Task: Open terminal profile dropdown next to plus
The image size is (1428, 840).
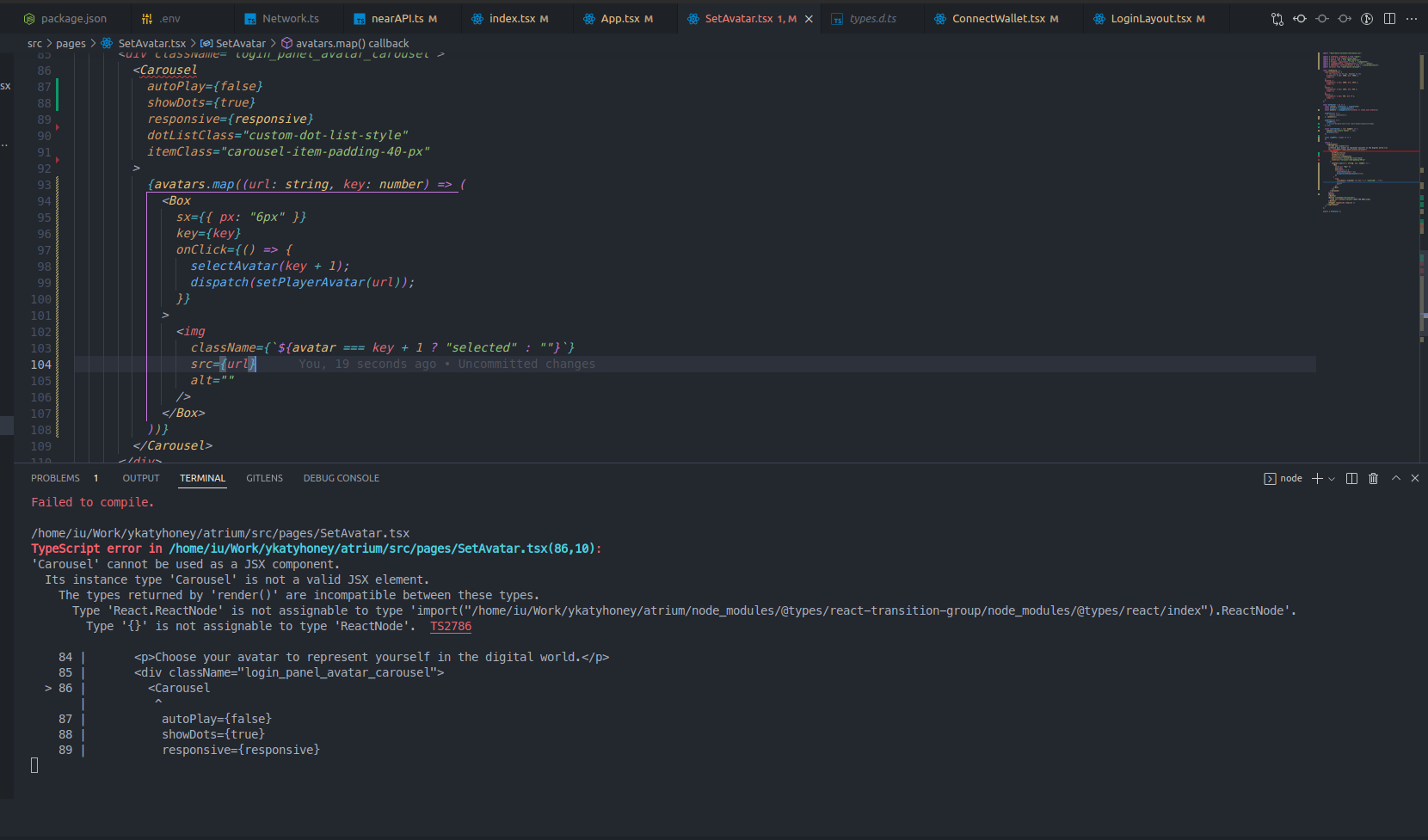Action: (1330, 478)
